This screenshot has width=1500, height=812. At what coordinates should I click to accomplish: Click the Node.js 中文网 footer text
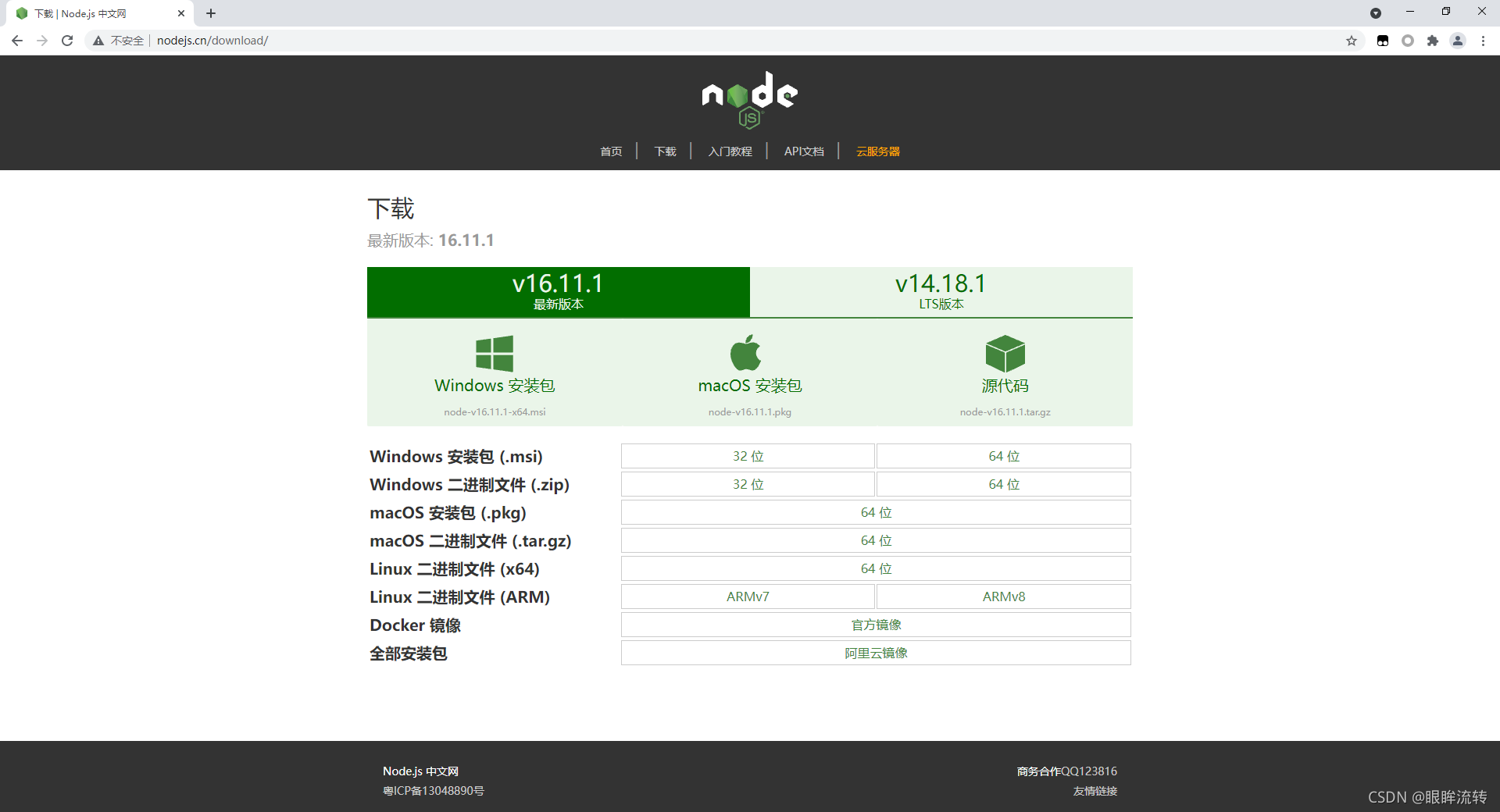coord(420,771)
